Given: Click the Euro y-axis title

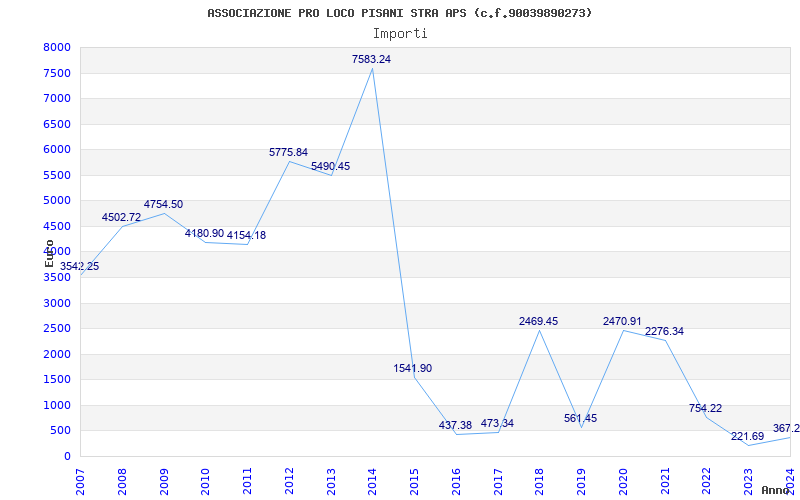Looking at the screenshot, I should tap(49, 253).
